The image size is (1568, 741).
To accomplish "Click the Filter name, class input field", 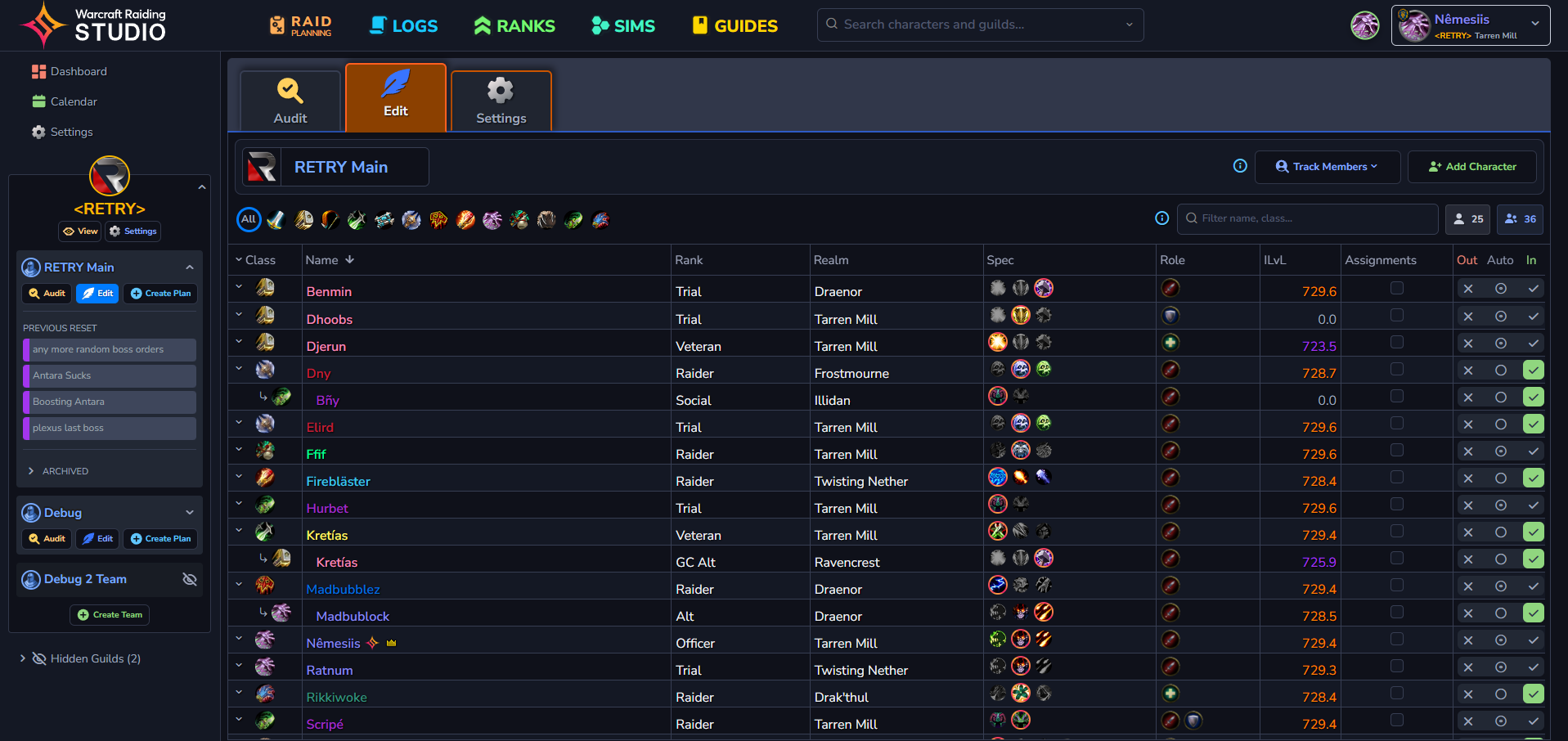I will click(1307, 218).
